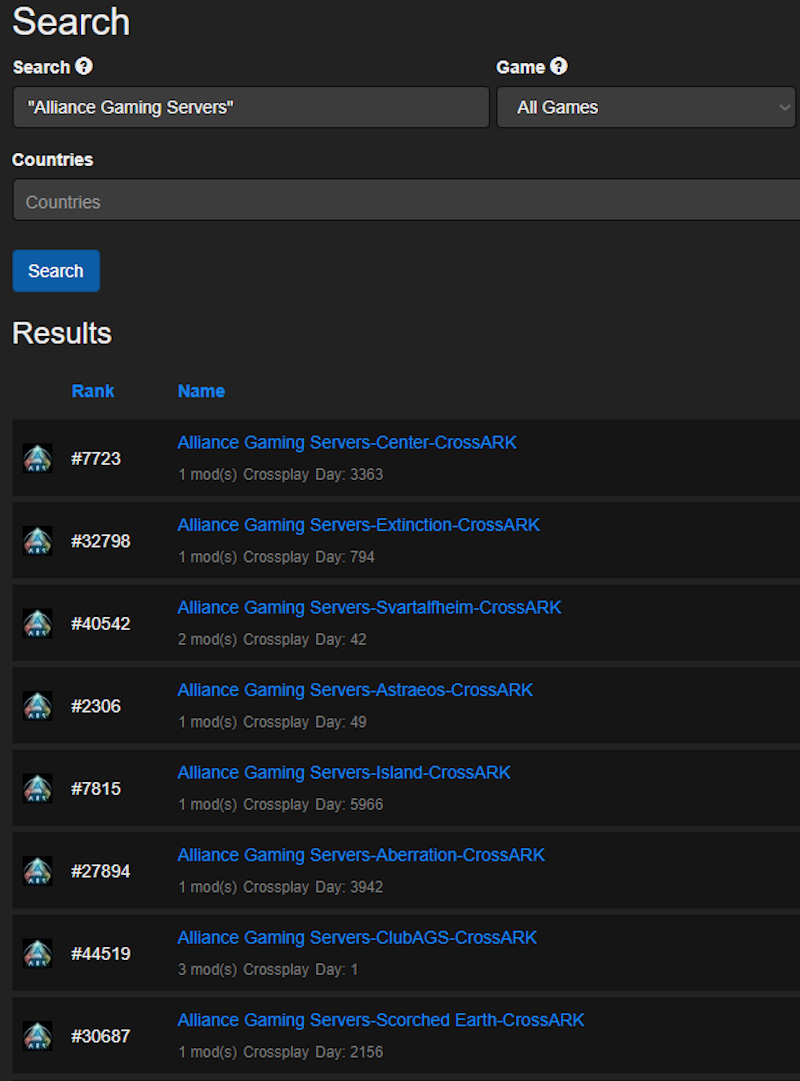Viewport: 800px width, 1081px height.
Task: Focus the search text field
Action: coord(251,107)
